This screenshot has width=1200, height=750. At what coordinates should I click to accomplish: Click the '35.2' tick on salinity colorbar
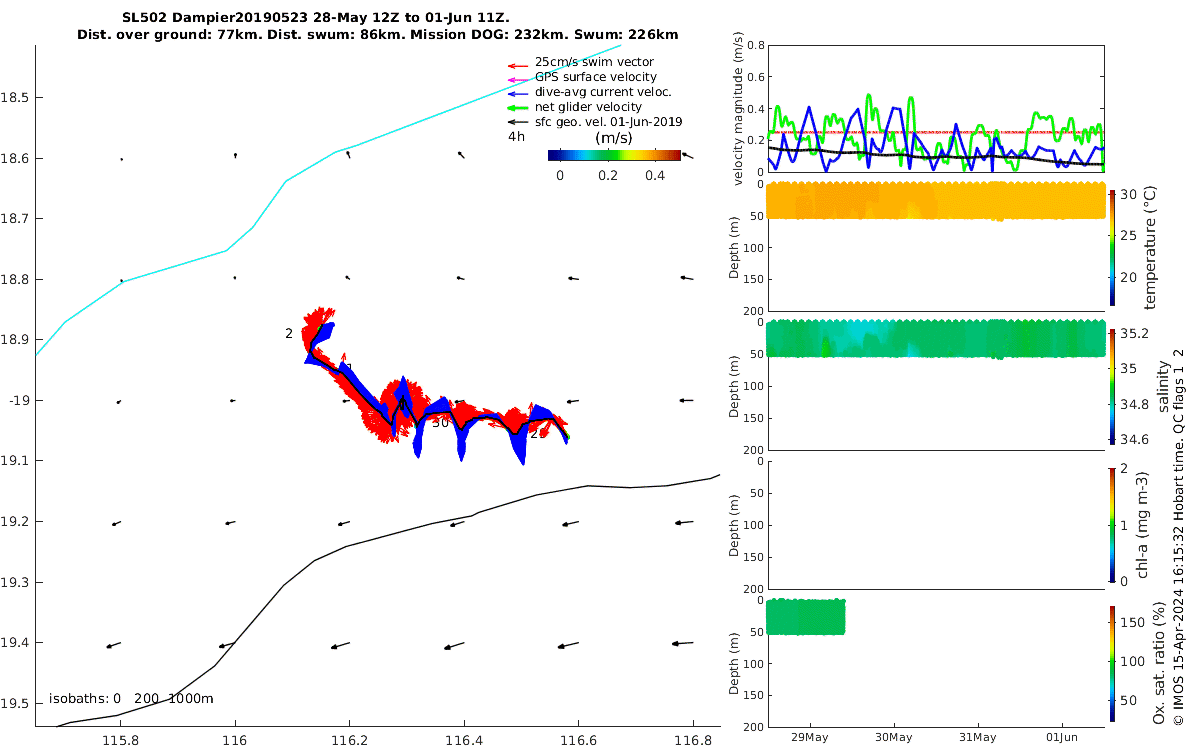click(1134, 333)
